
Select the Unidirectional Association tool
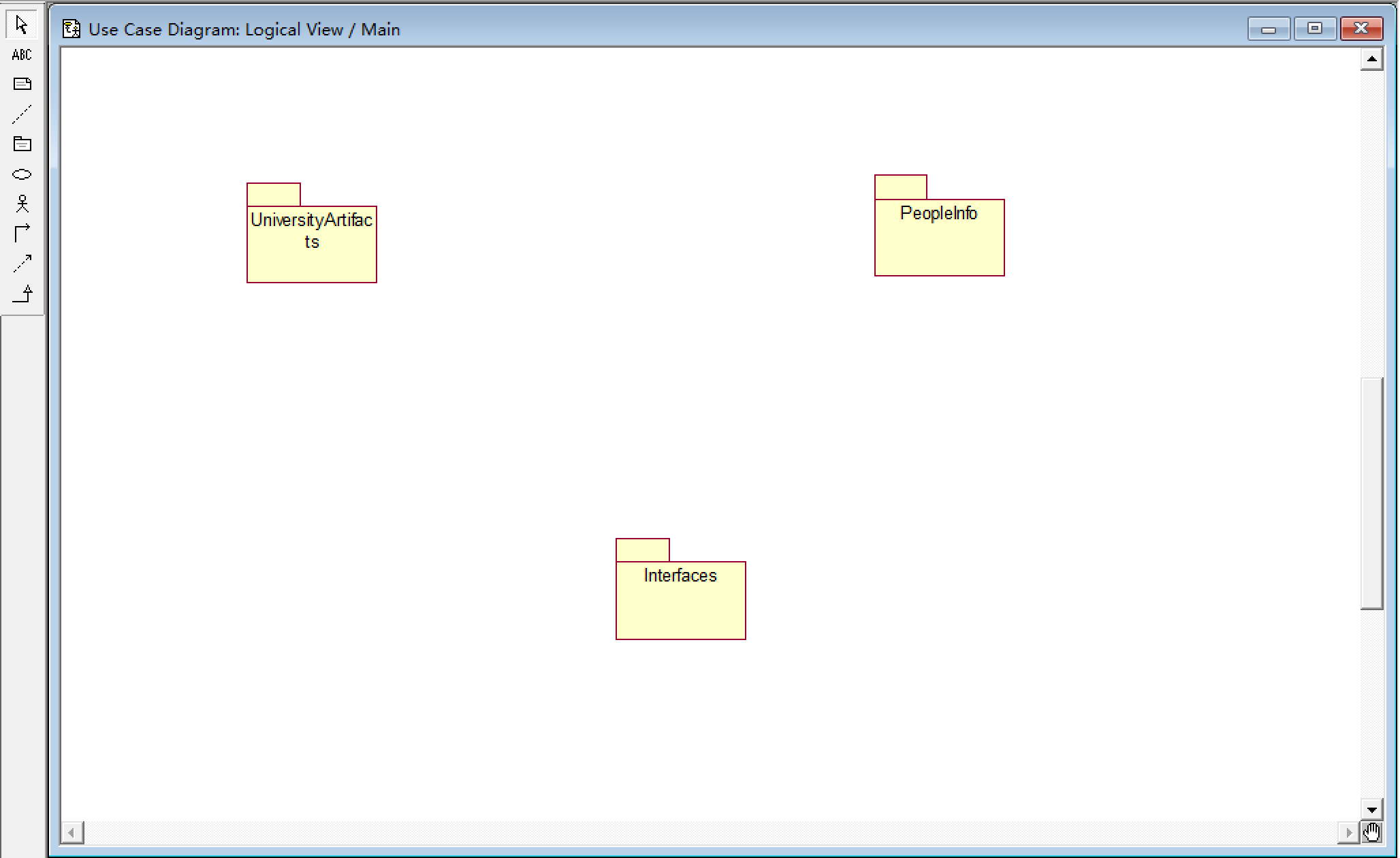pos(22,234)
